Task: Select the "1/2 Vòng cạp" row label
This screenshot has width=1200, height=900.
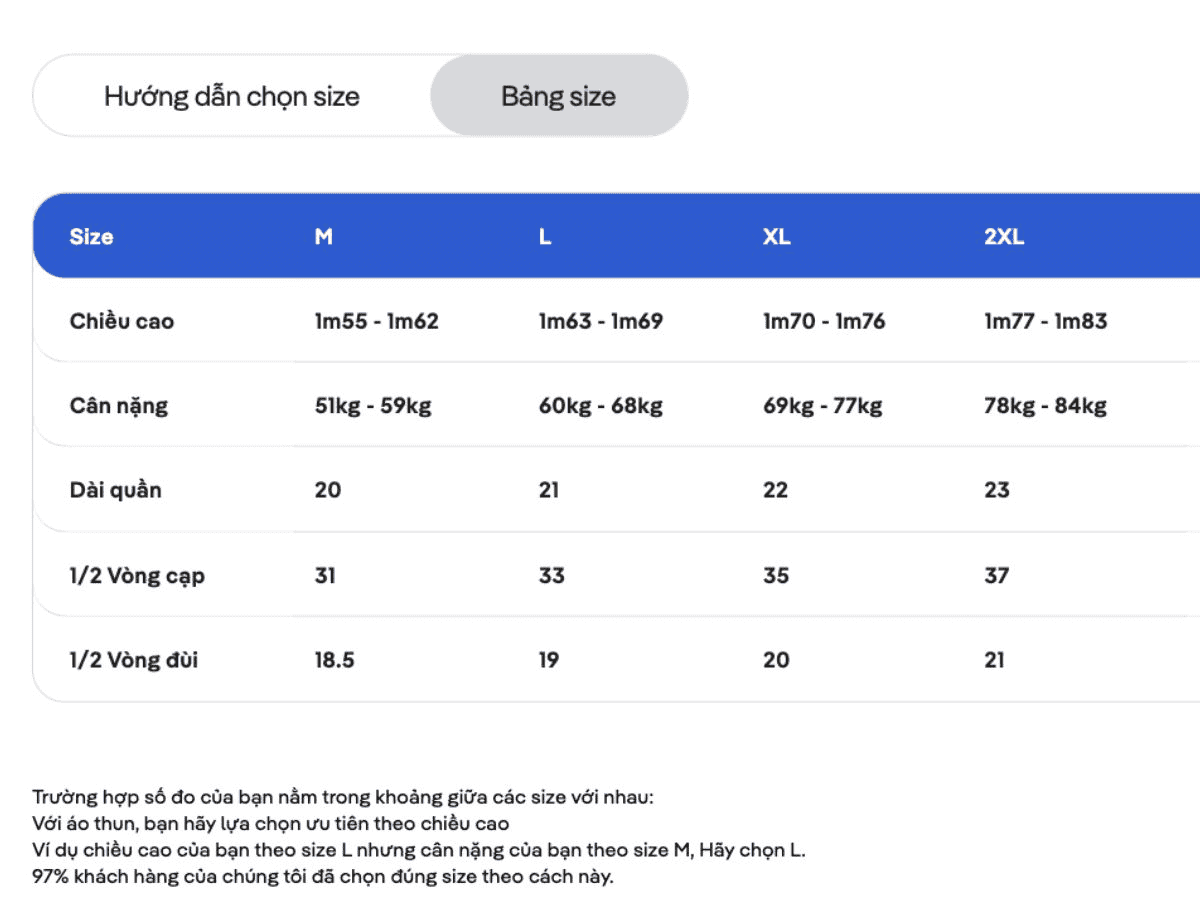Action: [x=137, y=575]
